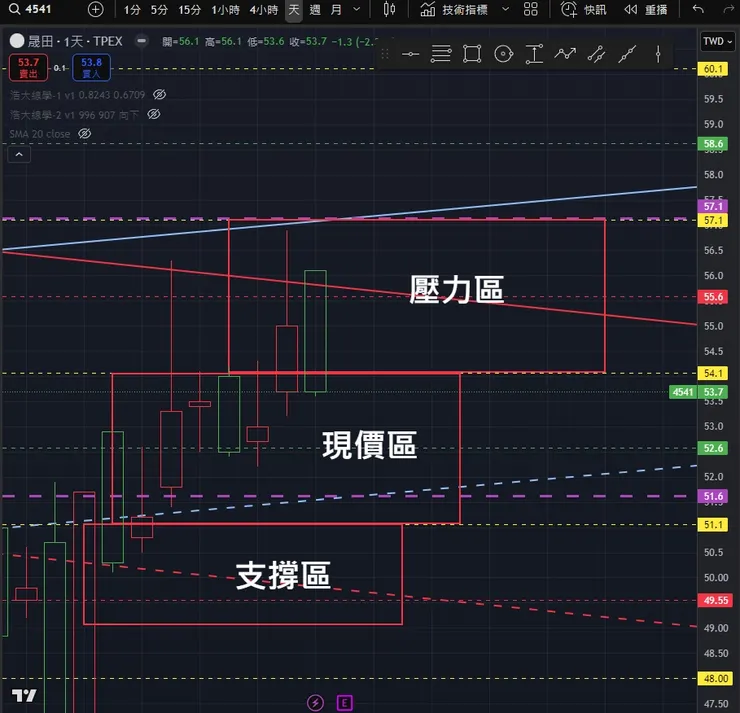Select the horizontal line drawing tool
This screenshot has width=740, height=713.
pos(411,54)
